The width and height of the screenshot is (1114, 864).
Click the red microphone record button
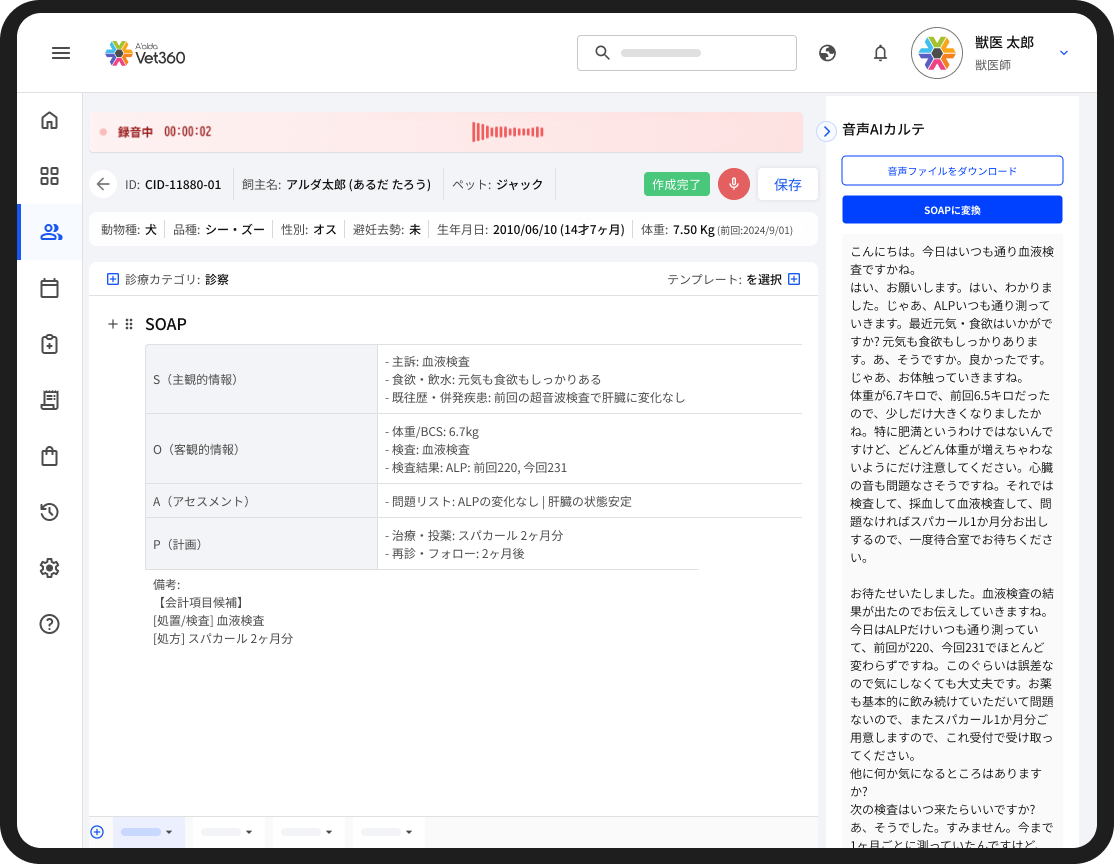point(734,184)
